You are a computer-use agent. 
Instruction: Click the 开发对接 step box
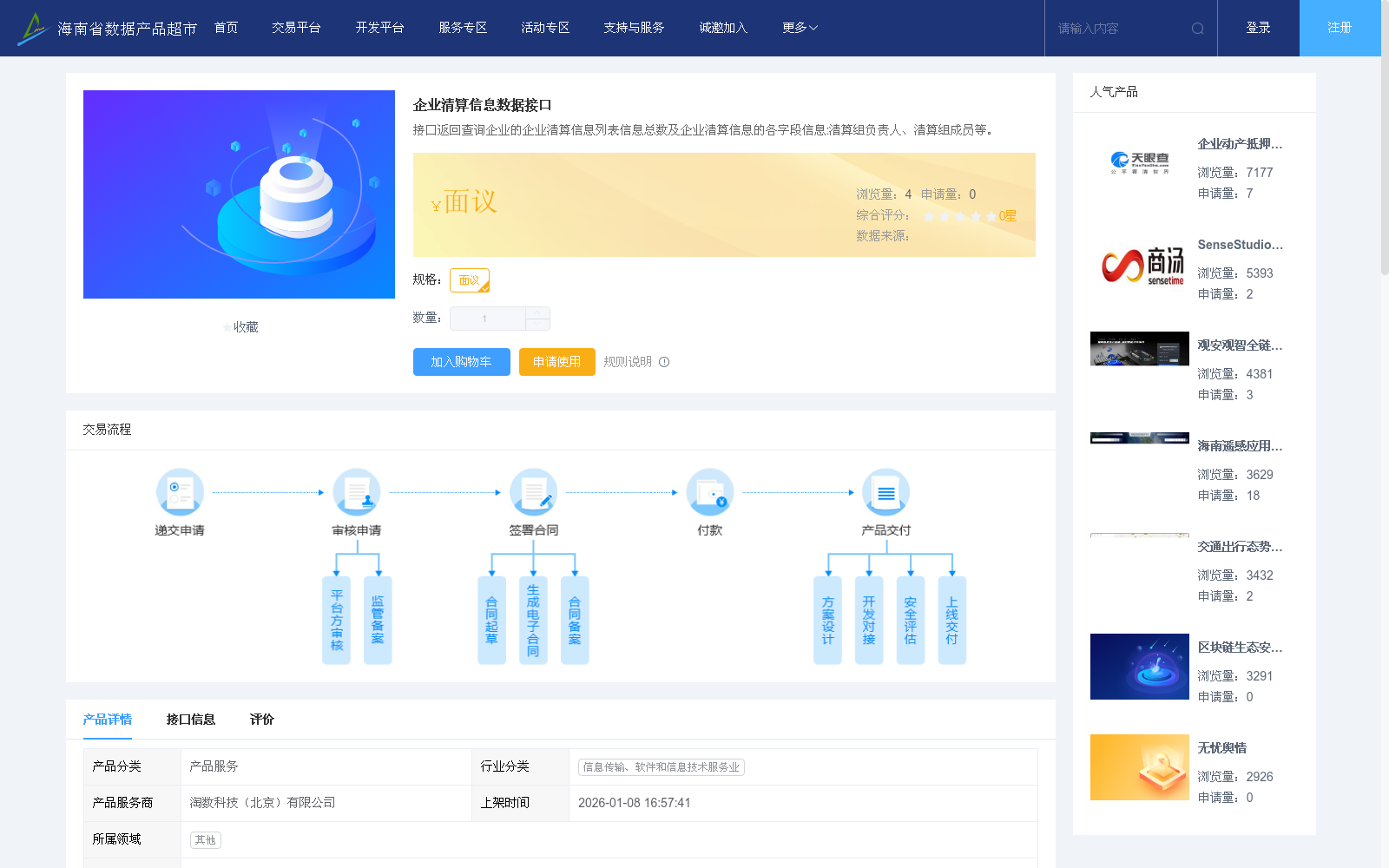[x=869, y=620]
